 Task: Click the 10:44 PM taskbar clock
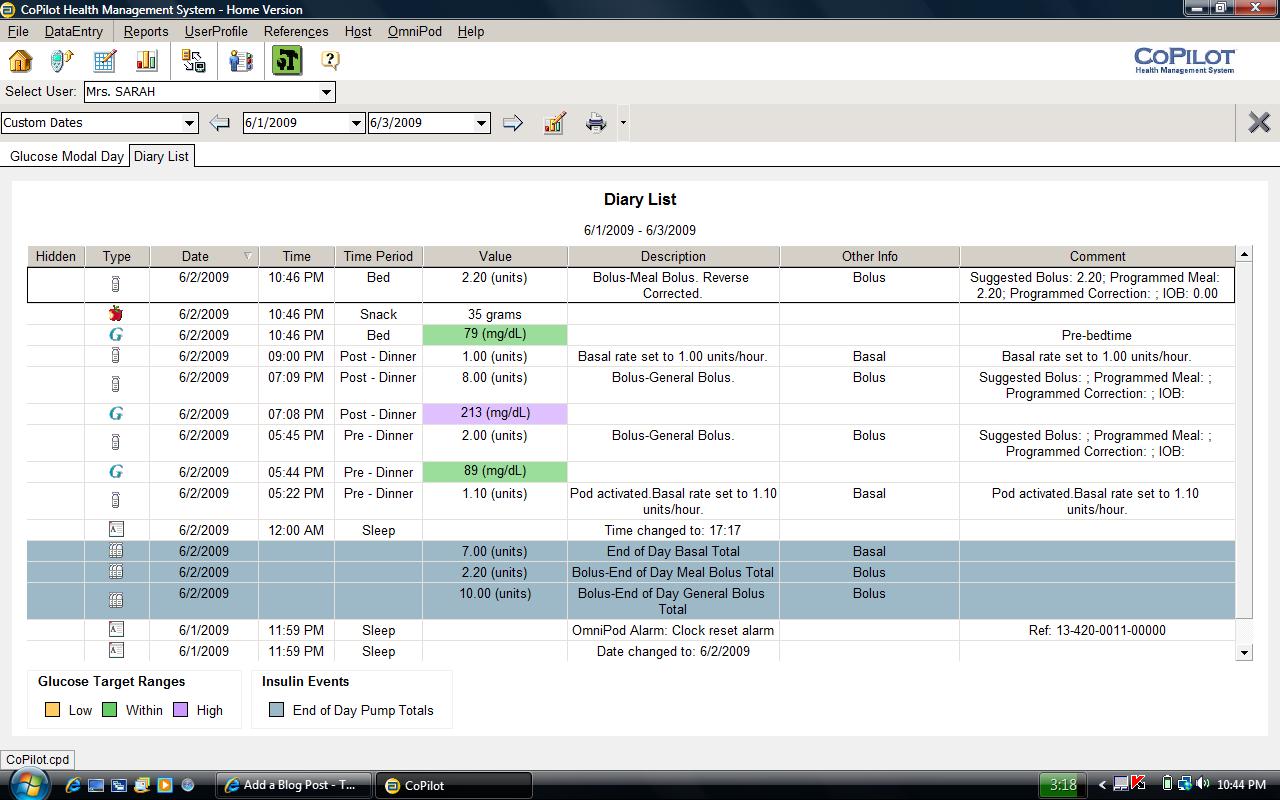1241,785
